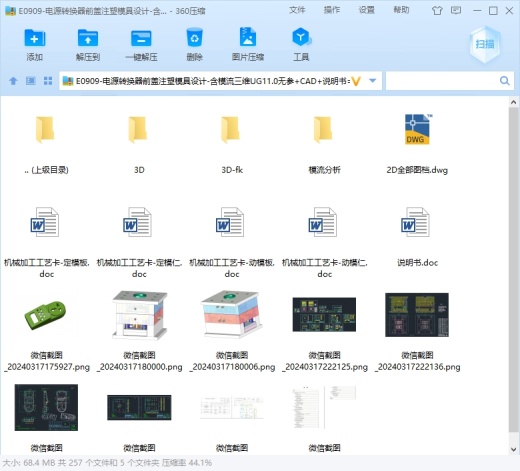Viewport: 520px width, 471px height.
Task: Go up one level with arrow icon
Action: point(13,81)
